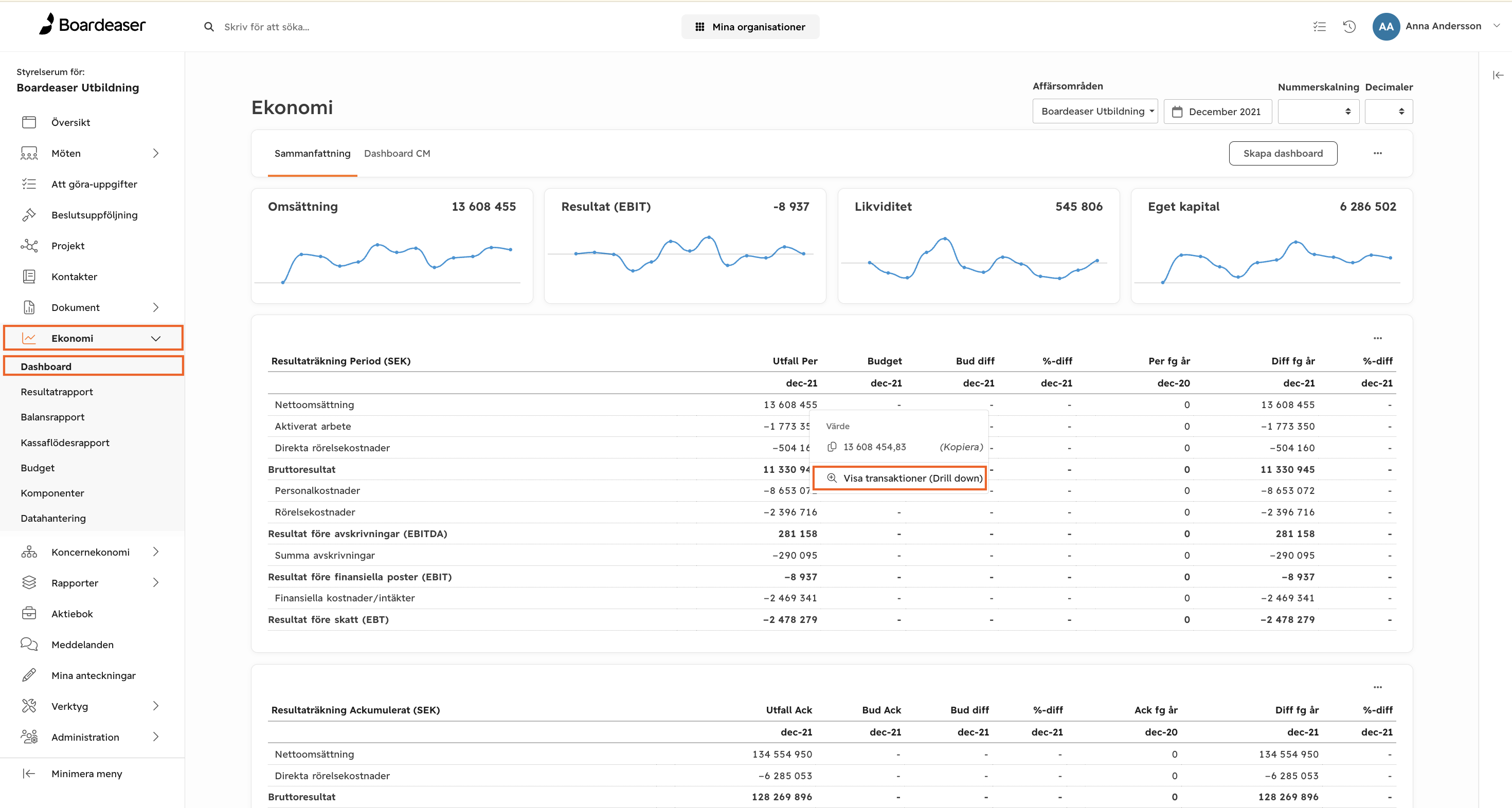Expand the Möten submenu chevron

coord(155,153)
